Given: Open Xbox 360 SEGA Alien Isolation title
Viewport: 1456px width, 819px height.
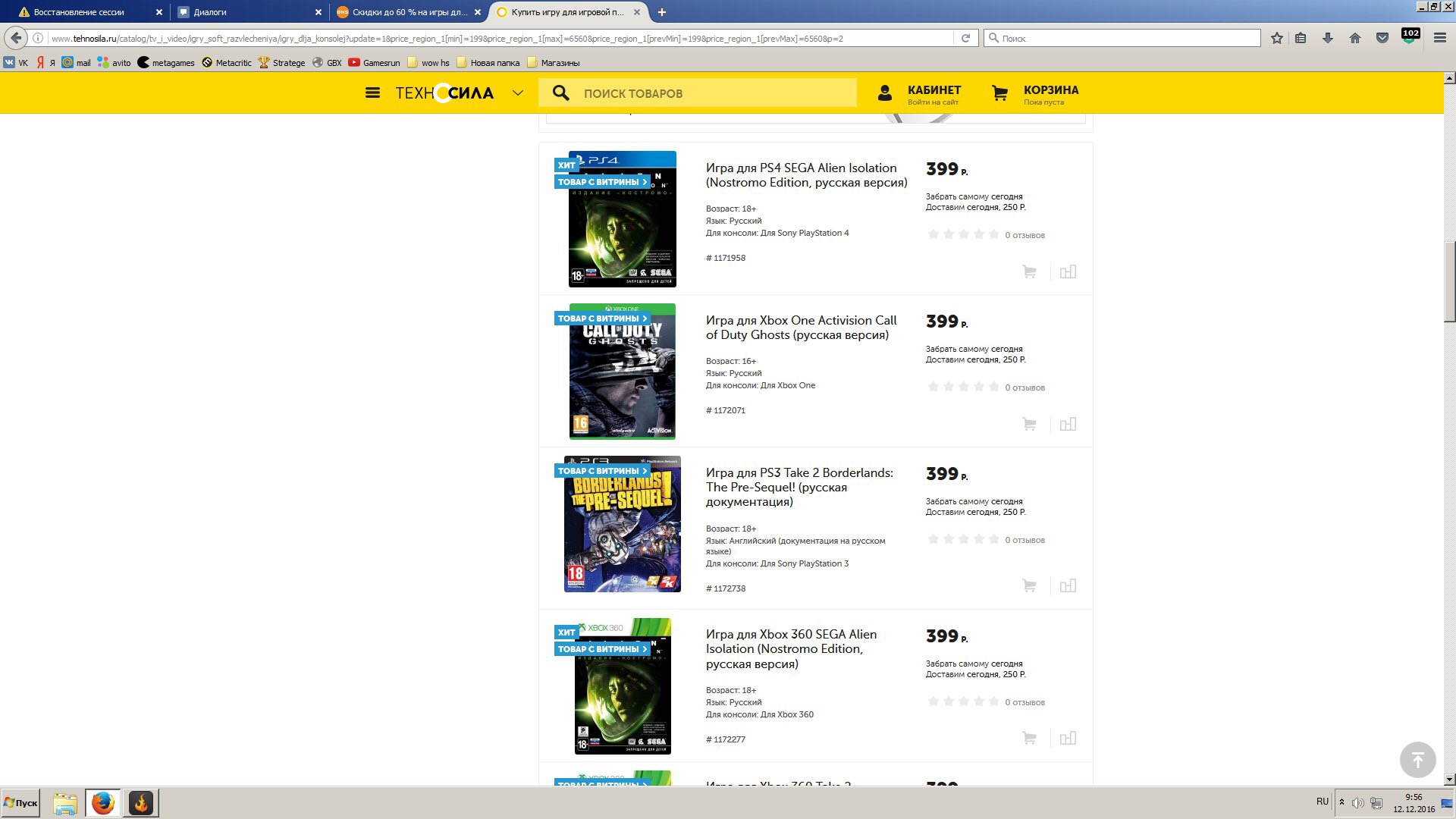Looking at the screenshot, I should point(791,649).
